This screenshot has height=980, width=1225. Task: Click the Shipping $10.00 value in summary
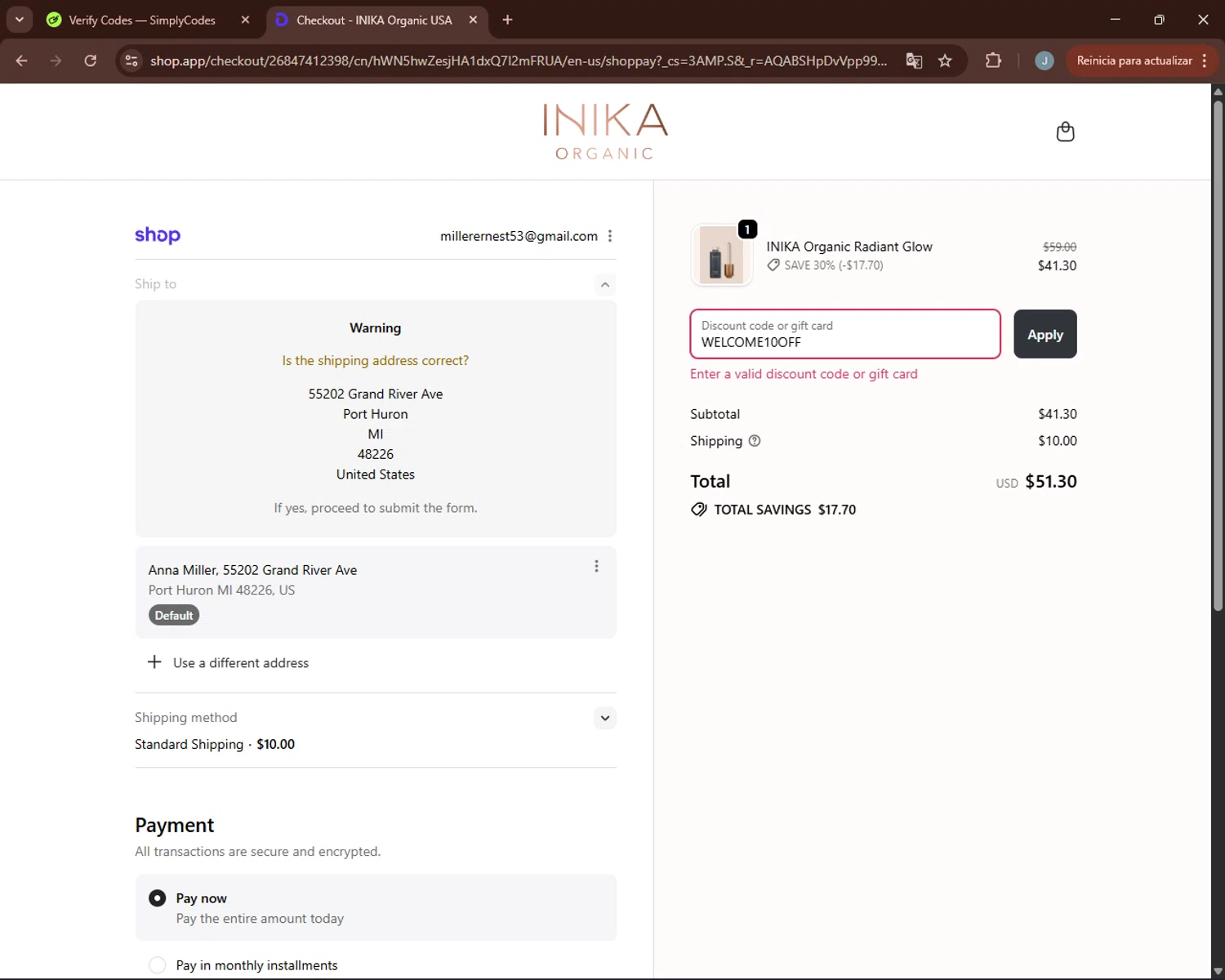[1058, 441]
